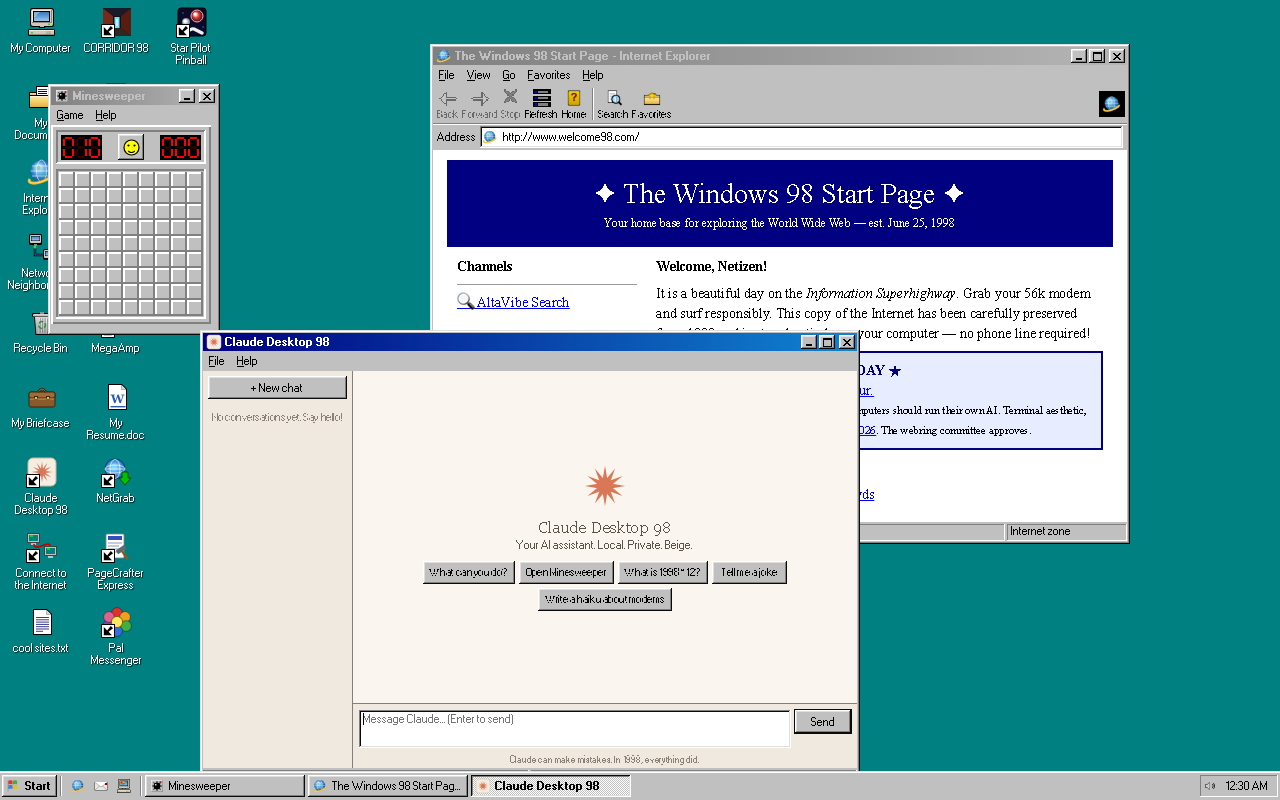Click the volume speaker icon in system tray
The width and height of the screenshot is (1280, 800).
[x=1210, y=786]
